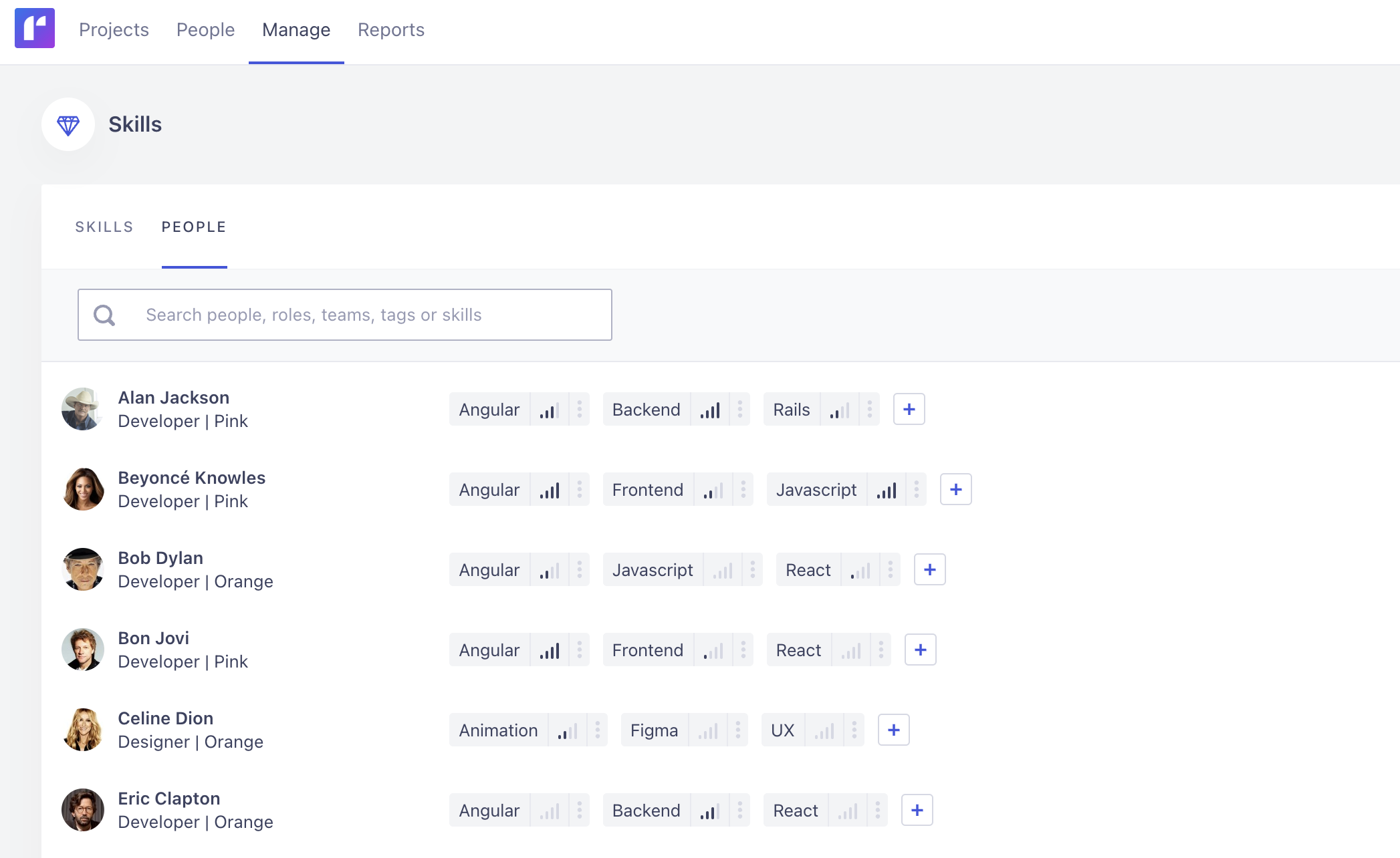Open options menu for Bob Dylan's React
This screenshot has height=858, width=1400.
pyautogui.click(x=890, y=569)
